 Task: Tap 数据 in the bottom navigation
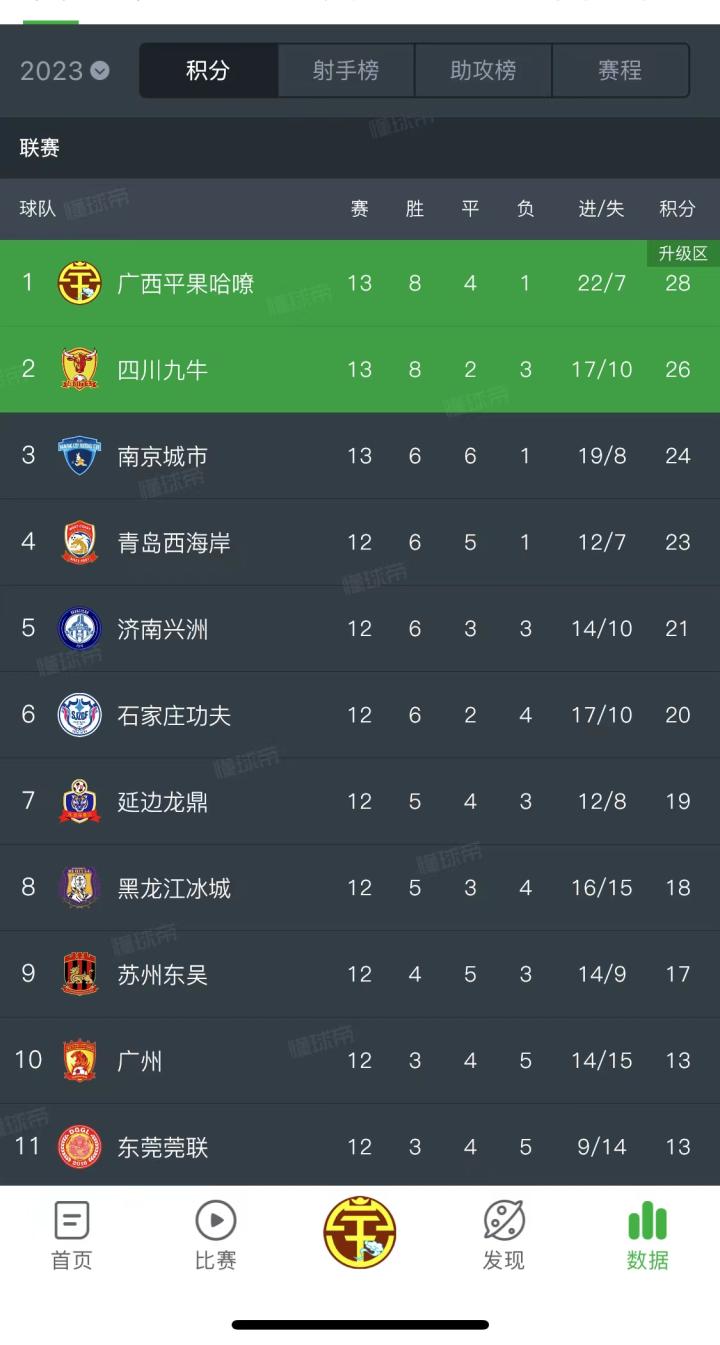(648, 1236)
